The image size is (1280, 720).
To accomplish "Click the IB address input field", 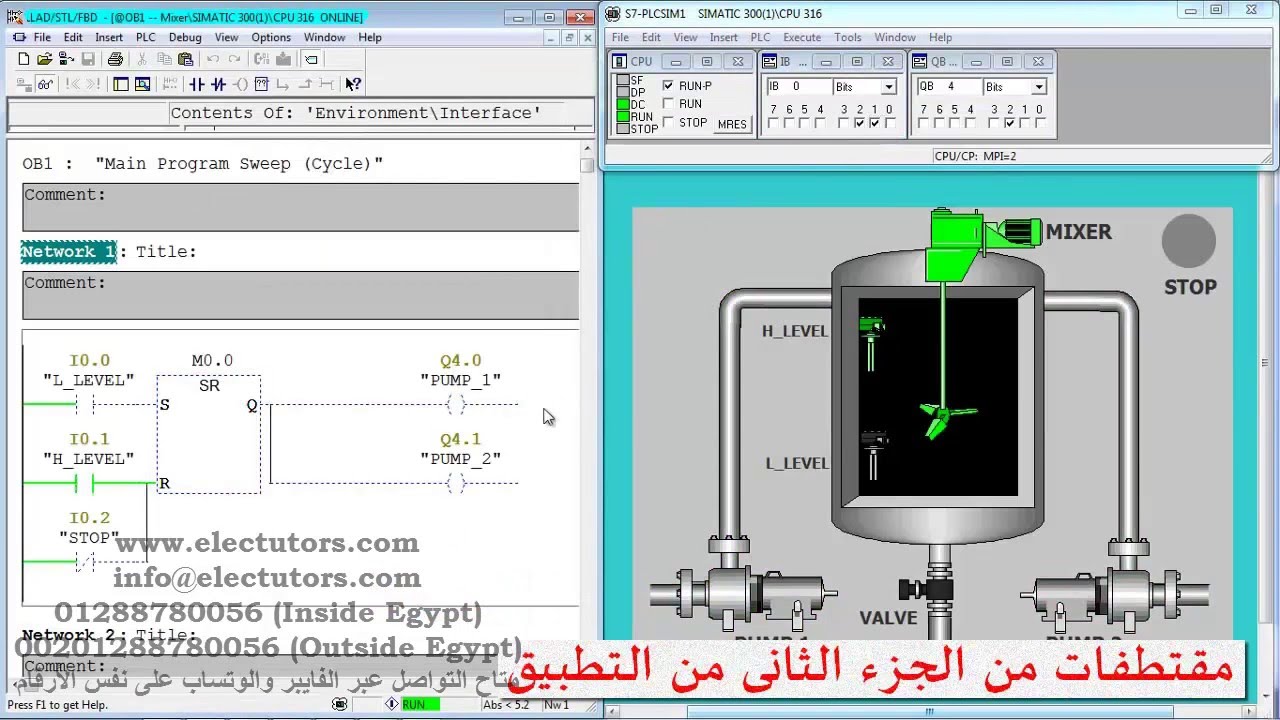I will 801,87.
